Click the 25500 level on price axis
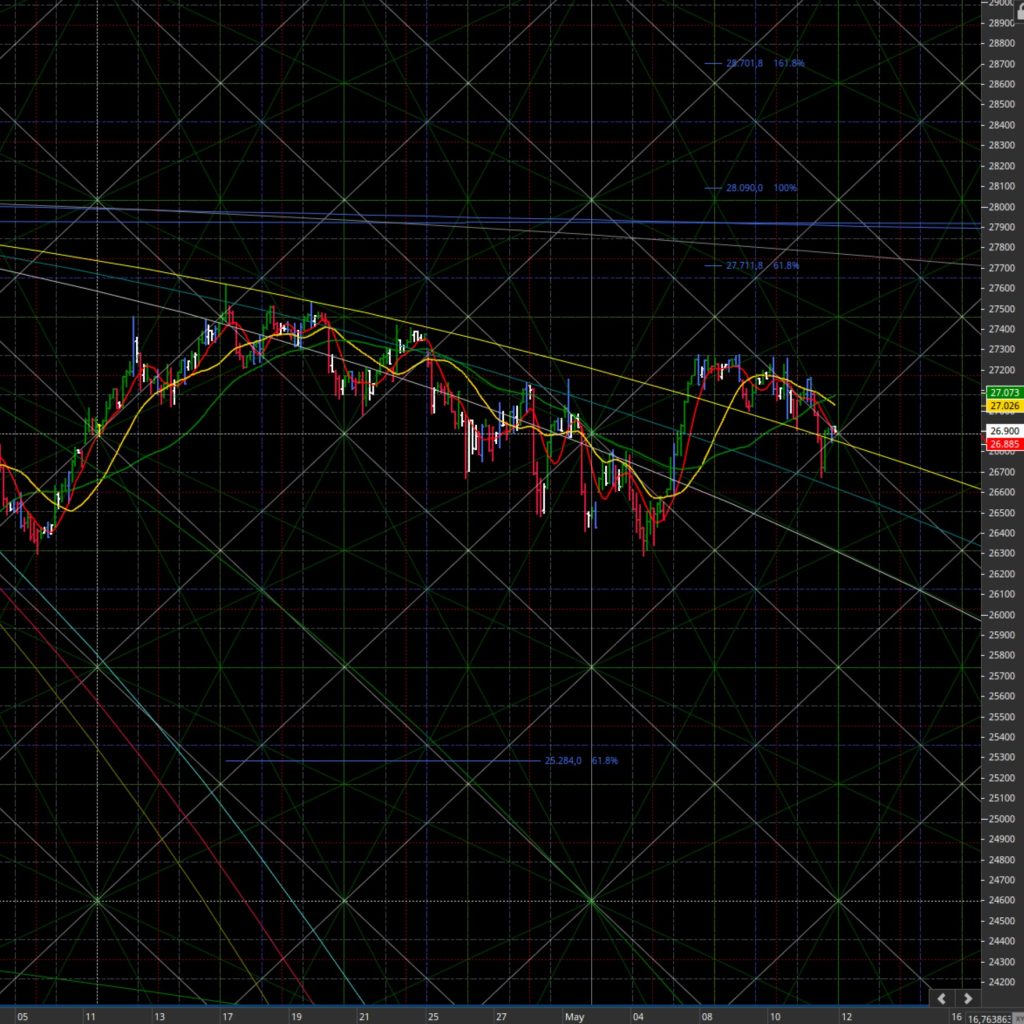Screen dimensions: 1024x1024 (x=1001, y=717)
